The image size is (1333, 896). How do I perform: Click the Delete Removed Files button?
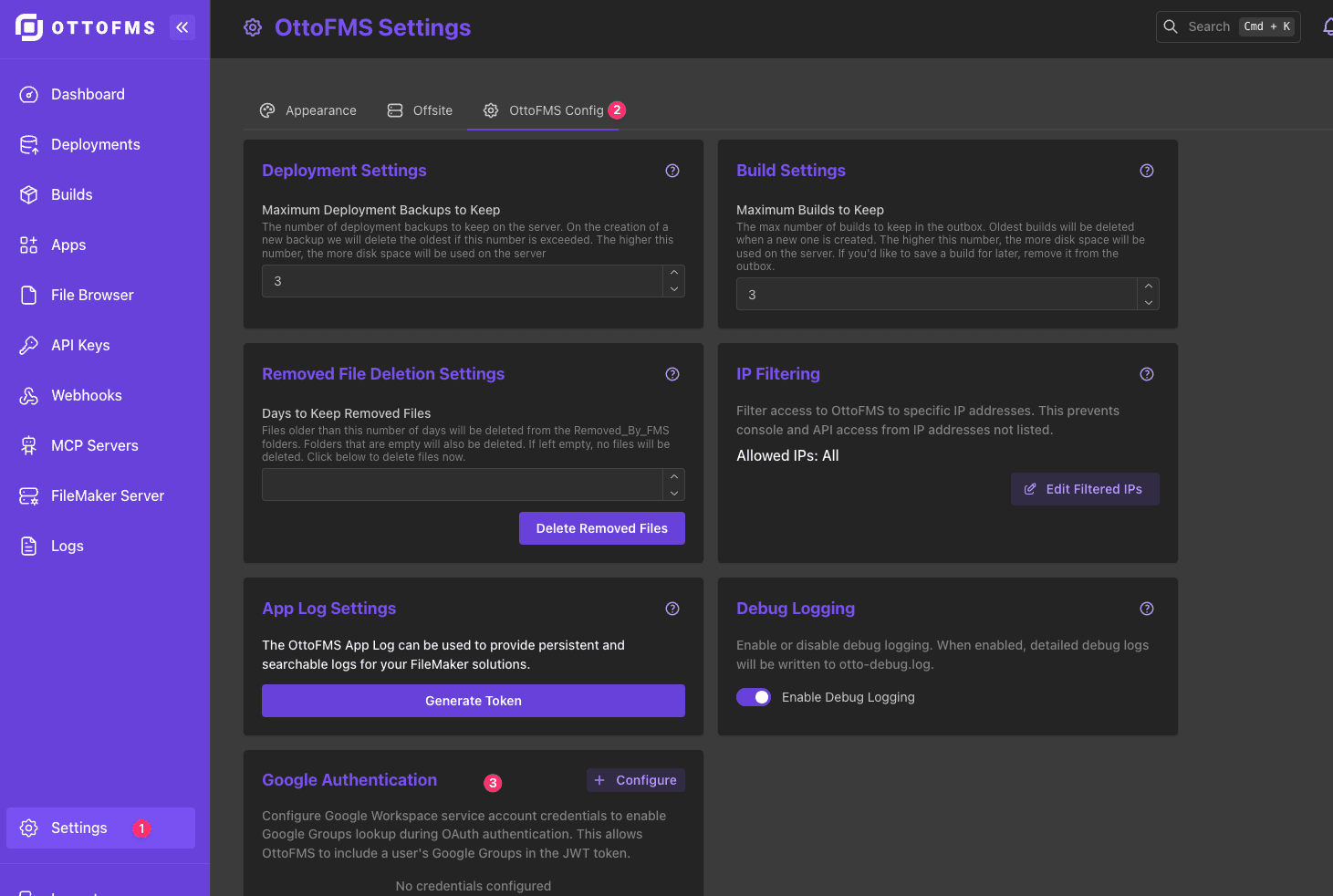[601, 528]
